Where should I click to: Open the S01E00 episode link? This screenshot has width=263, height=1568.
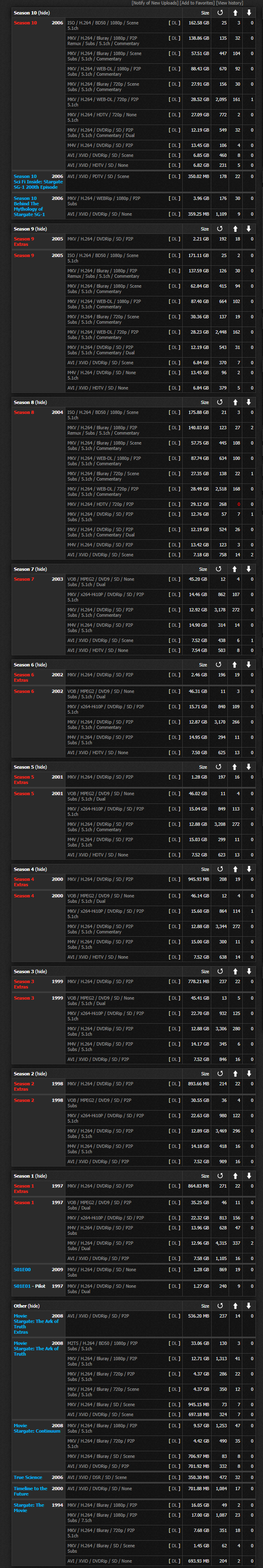pos(22,1270)
